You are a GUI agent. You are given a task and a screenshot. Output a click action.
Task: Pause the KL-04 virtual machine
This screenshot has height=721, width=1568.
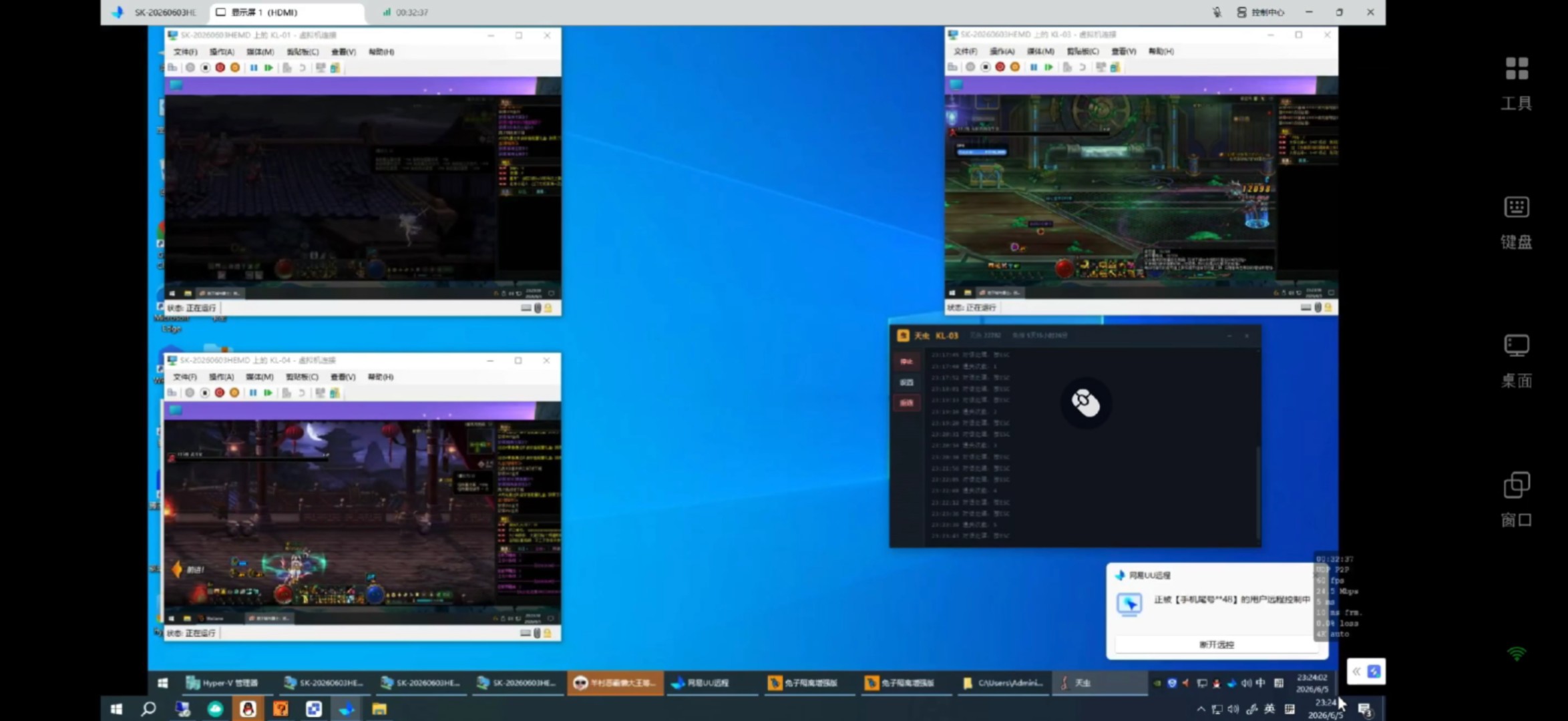pyautogui.click(x=253, y=393)
